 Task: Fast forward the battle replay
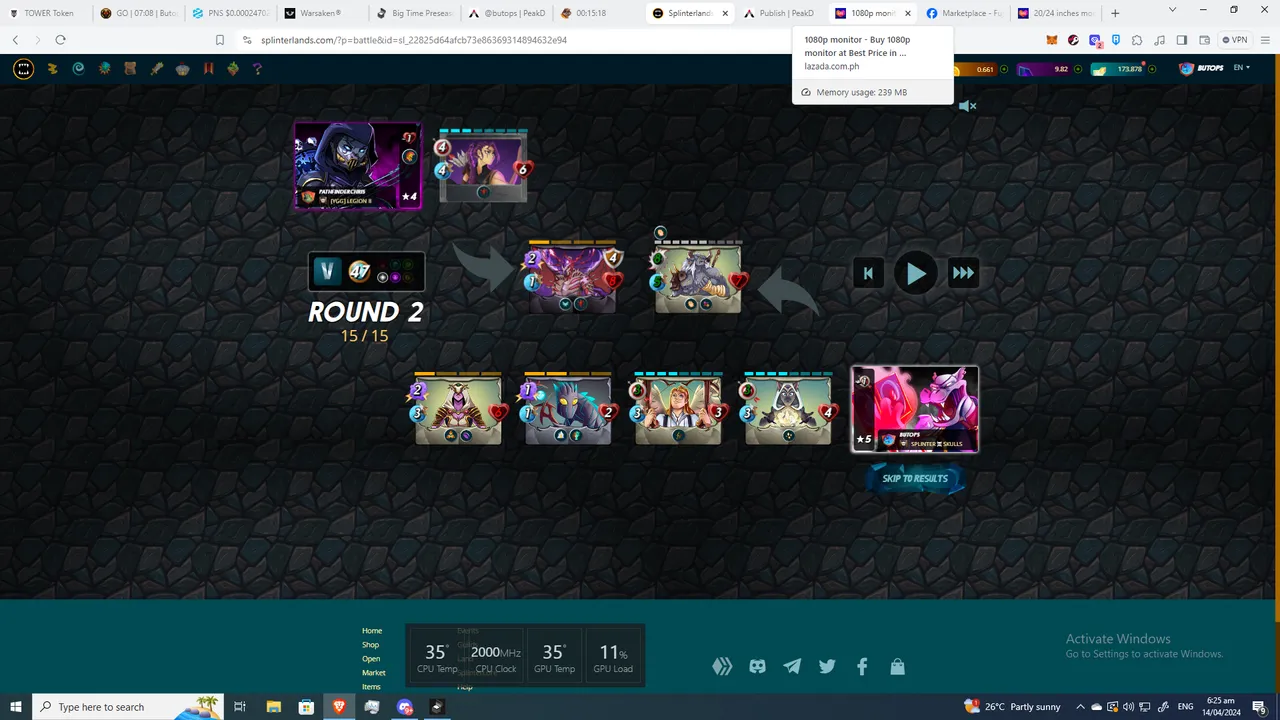click(x=963, y=273)
